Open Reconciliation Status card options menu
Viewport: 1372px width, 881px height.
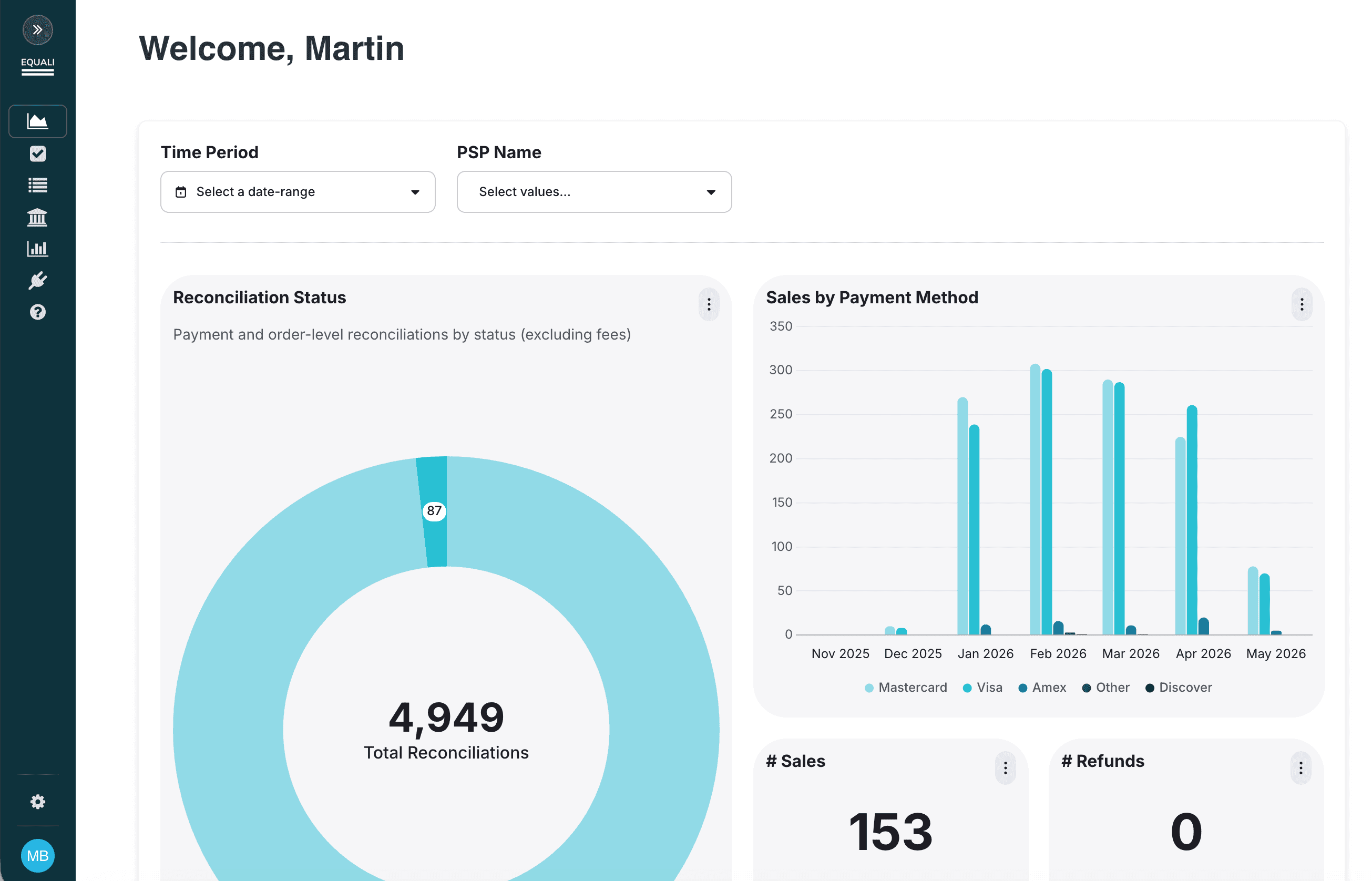click(x=709, y=304)
